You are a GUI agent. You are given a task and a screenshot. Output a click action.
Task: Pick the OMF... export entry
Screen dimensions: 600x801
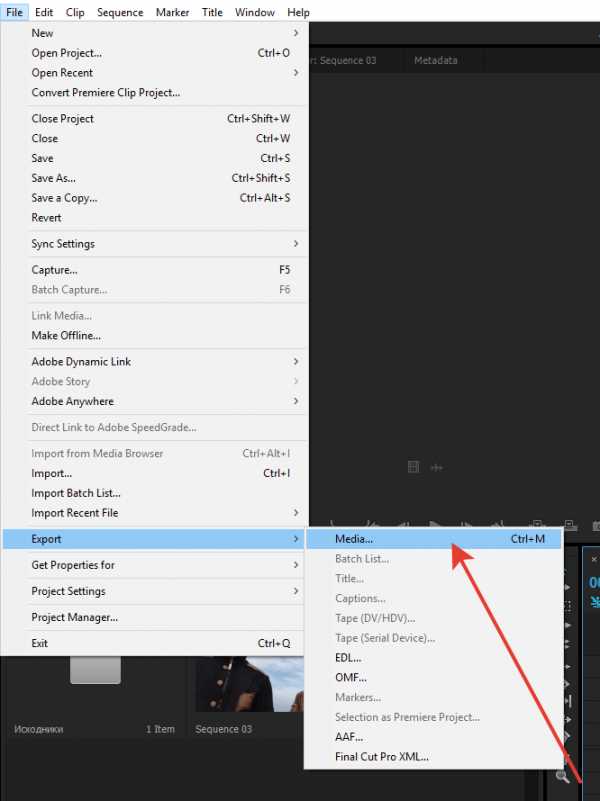[350, 678]
